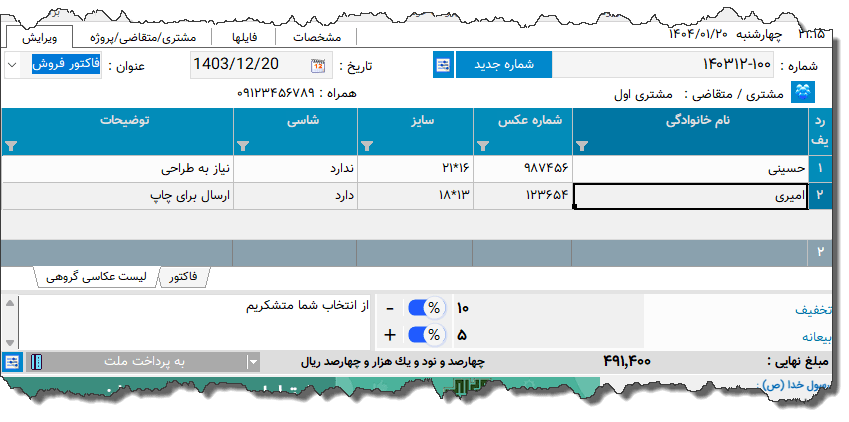This screenshot has width=849, height=422.
Task: Filter the توضیحات column
Action: tap(11, 146)
